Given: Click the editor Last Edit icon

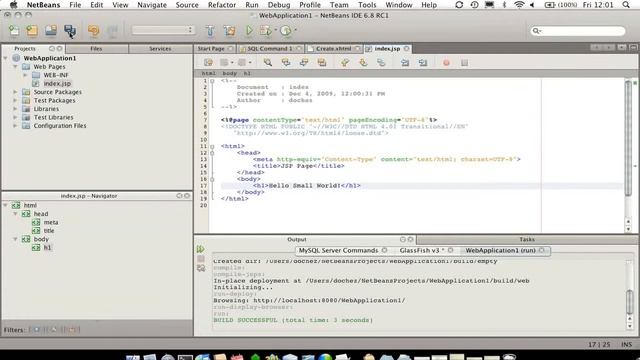Looking at the screenshot, I should pos(208,62).
